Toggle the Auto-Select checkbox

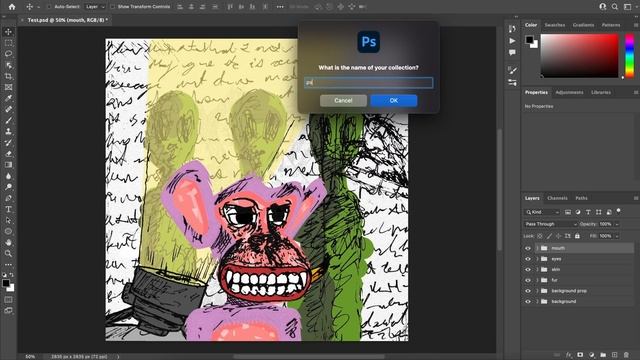tap(49, 7)
